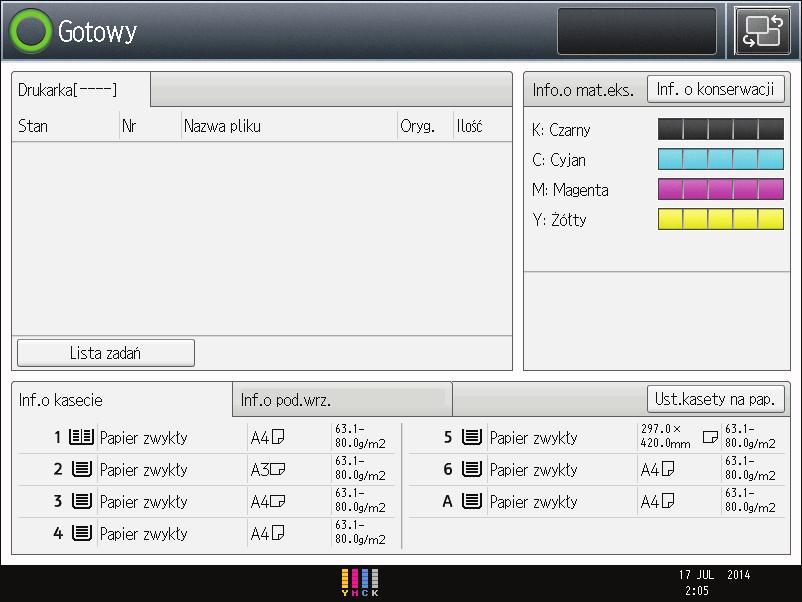Click the M: Magenta toner level bar
The height and width of the screenshot is (602, 802).
tap(721, 189)
